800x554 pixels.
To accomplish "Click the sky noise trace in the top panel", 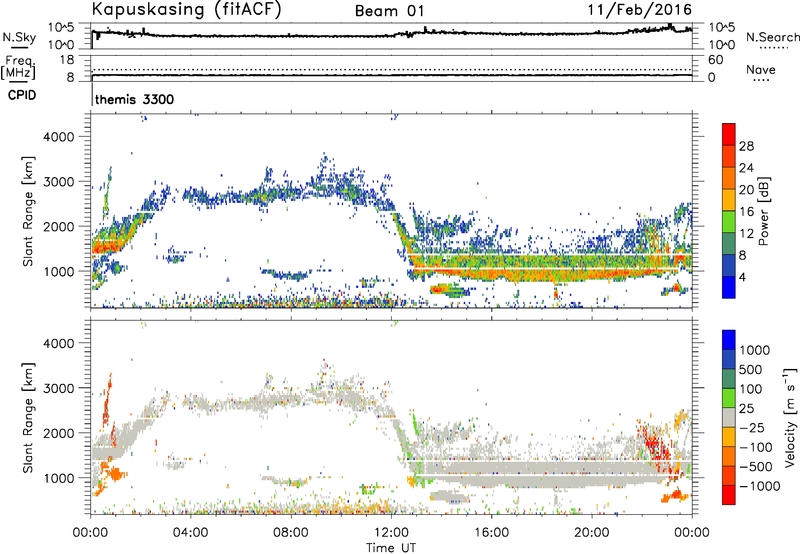I will click(x=392, y=35).
